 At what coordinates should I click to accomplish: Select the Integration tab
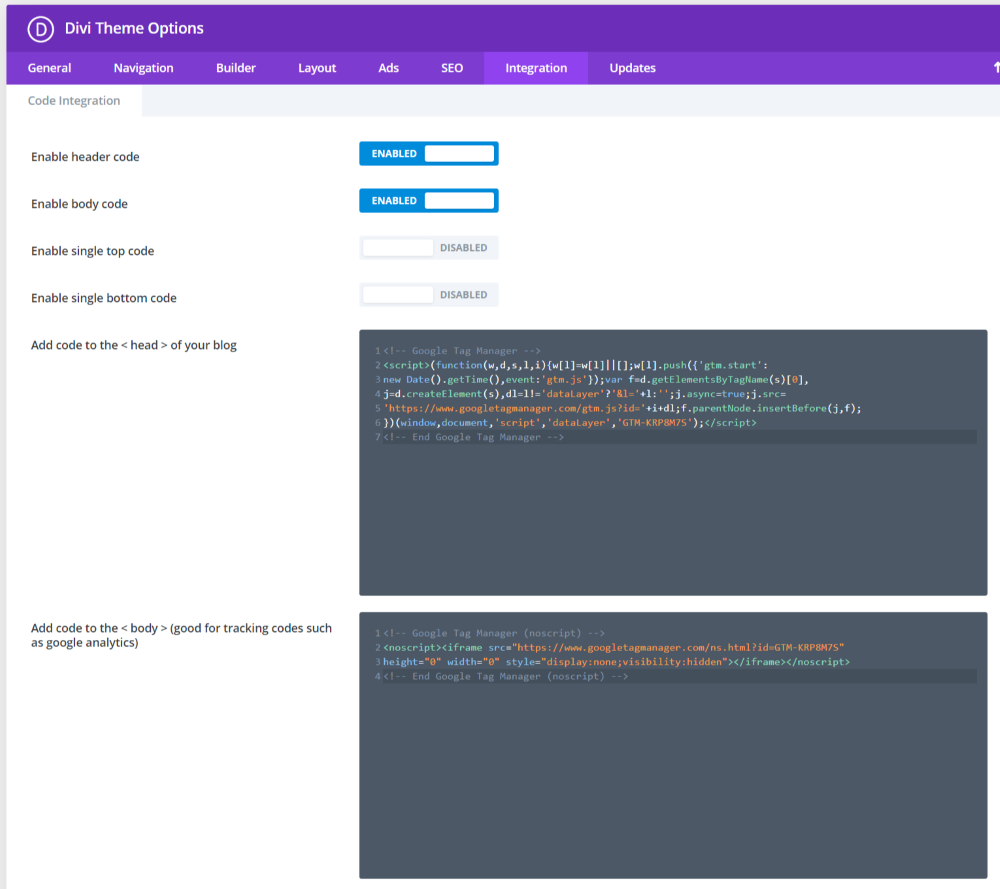pyautogui.click(x=536, y=68)
